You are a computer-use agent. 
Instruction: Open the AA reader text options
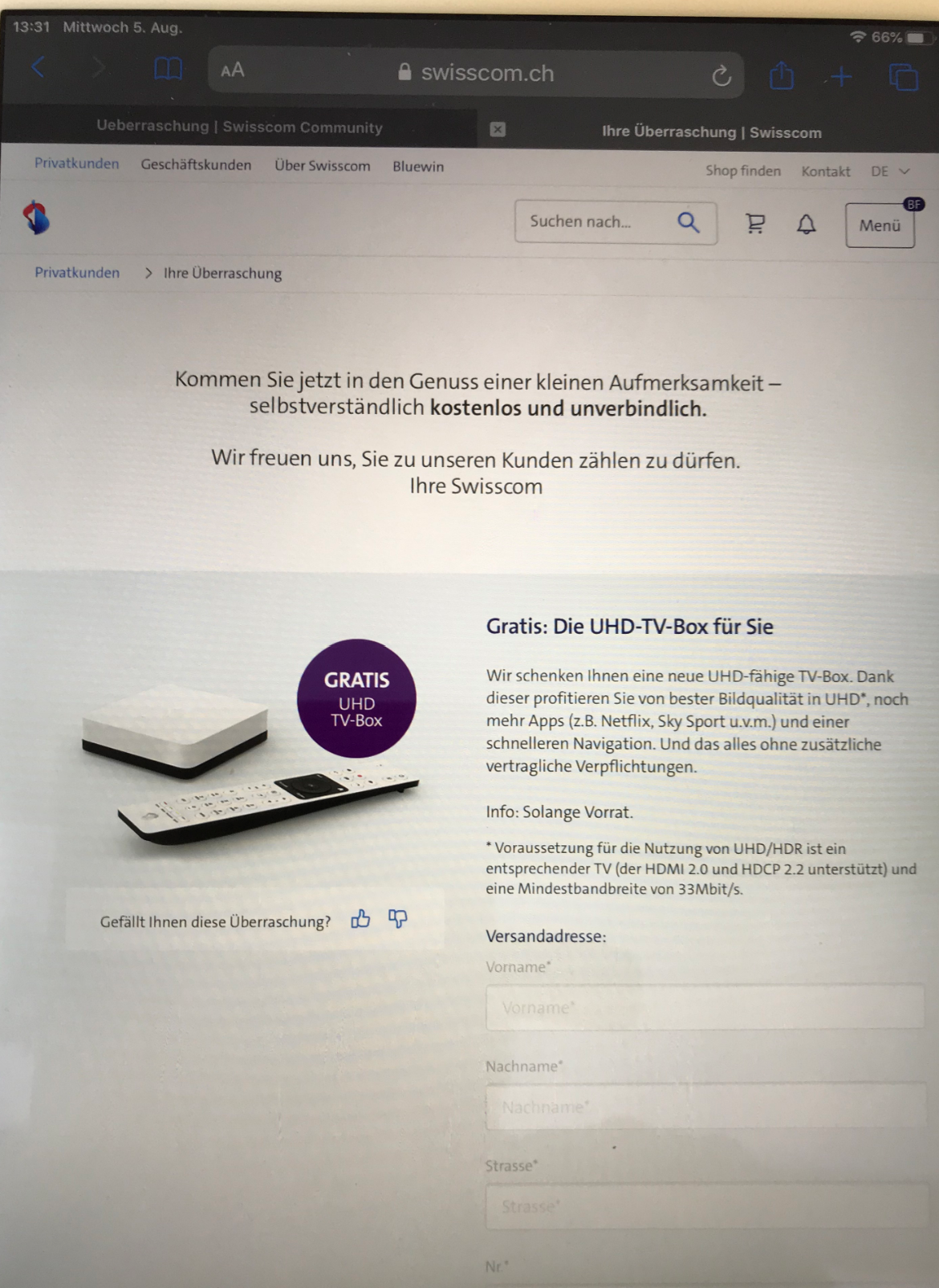point(232,71)
